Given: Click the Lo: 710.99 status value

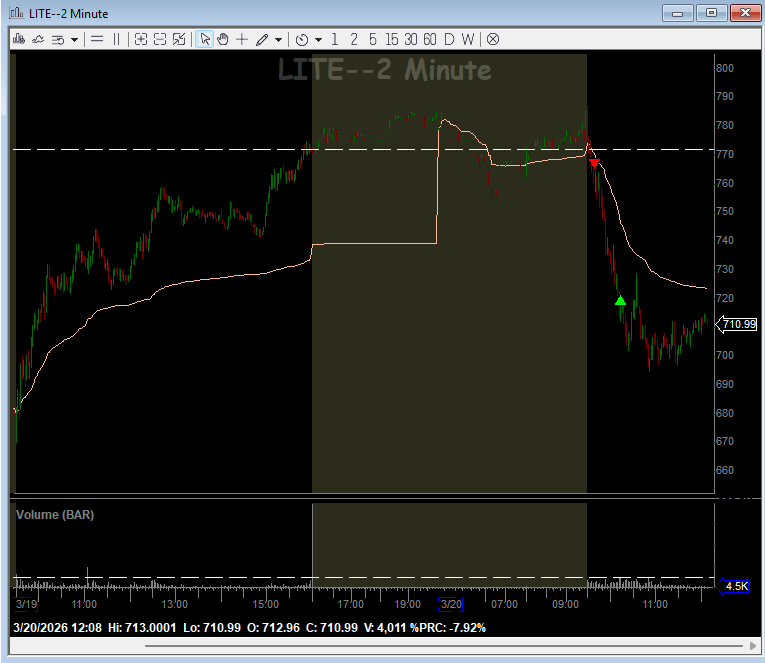Looking at the screenshot, I should pos(212,627).
